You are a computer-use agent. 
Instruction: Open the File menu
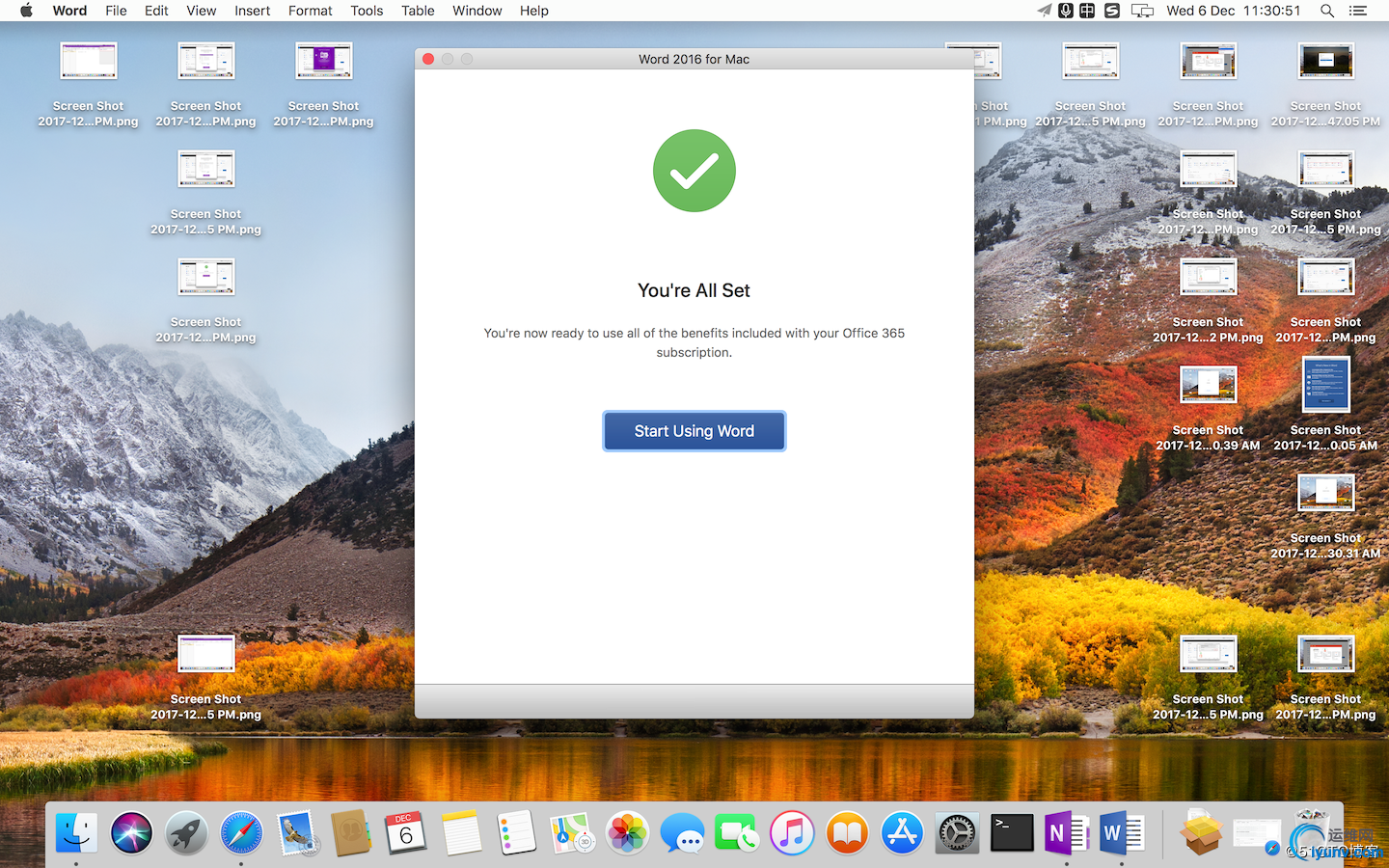pos(116,11)
